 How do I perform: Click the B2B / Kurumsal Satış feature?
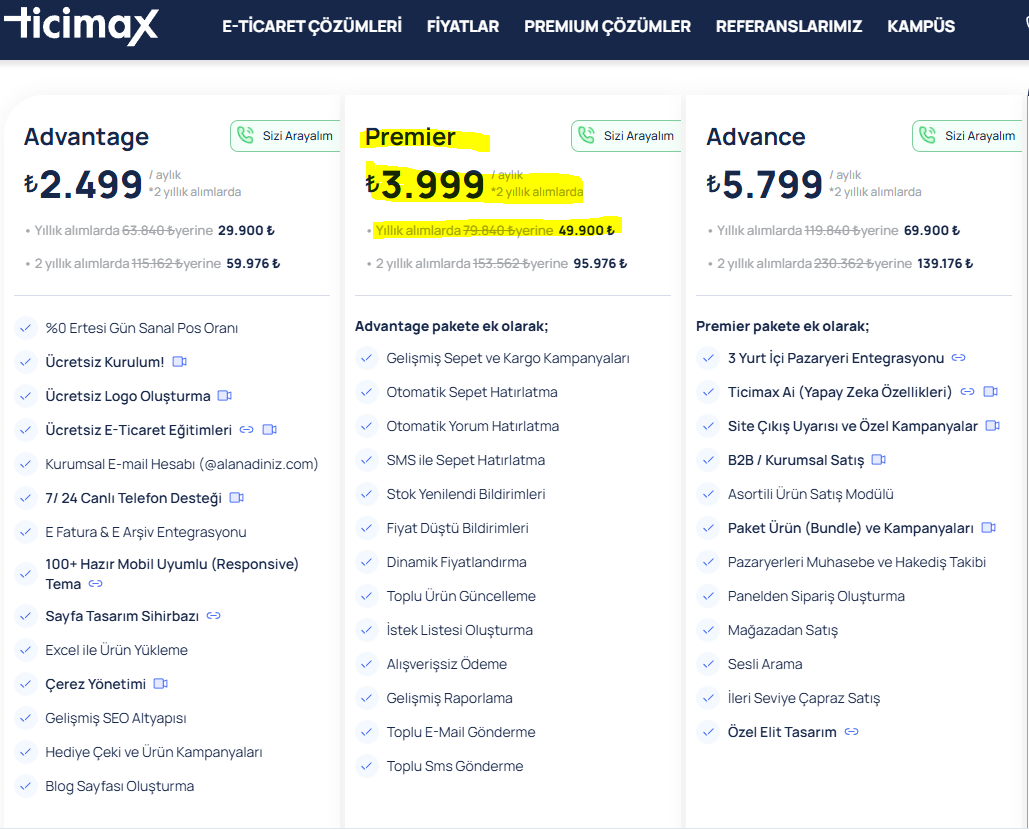(795, 461)
